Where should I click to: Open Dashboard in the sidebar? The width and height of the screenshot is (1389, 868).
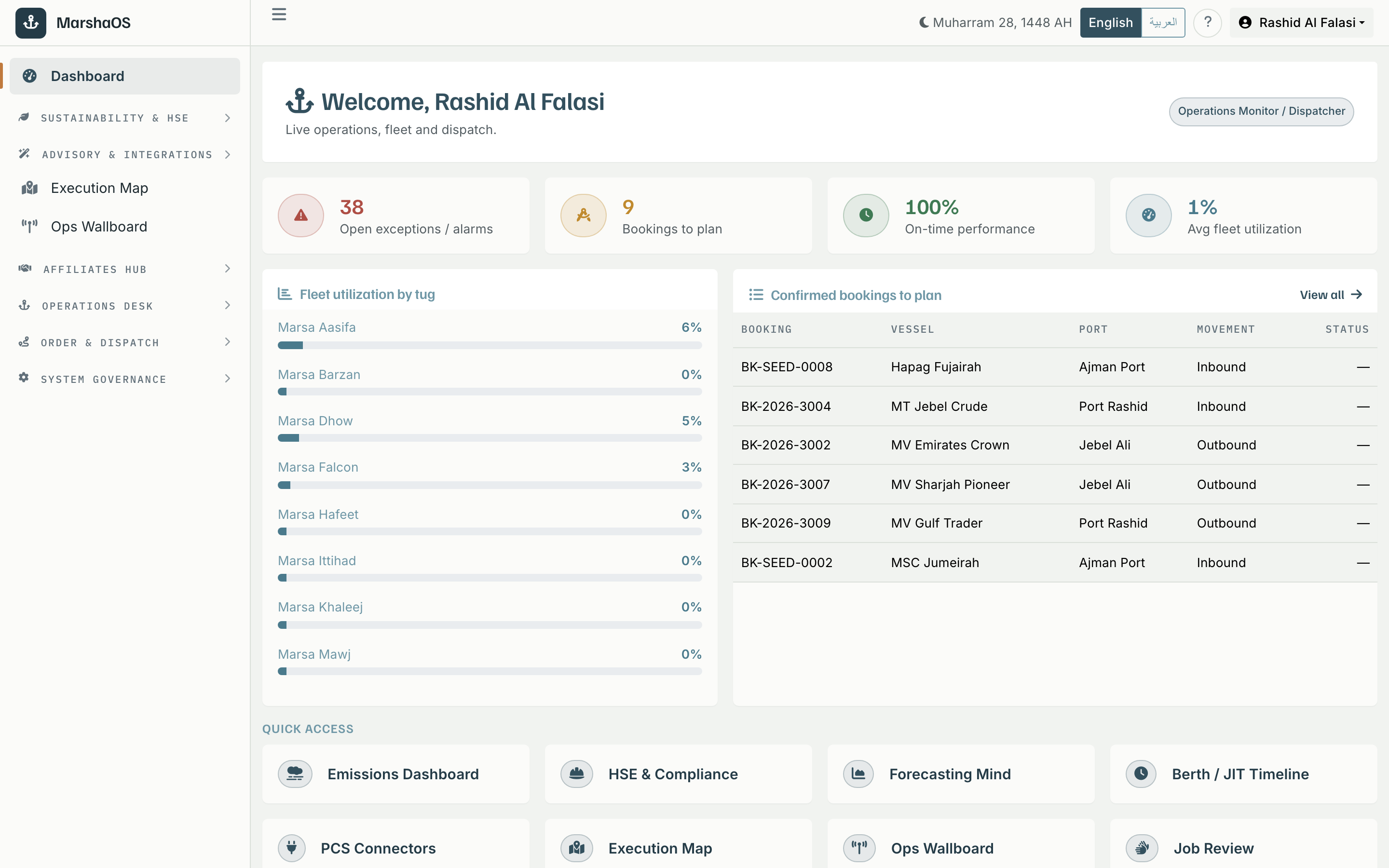pyautogui.click(x=124, y=76)
